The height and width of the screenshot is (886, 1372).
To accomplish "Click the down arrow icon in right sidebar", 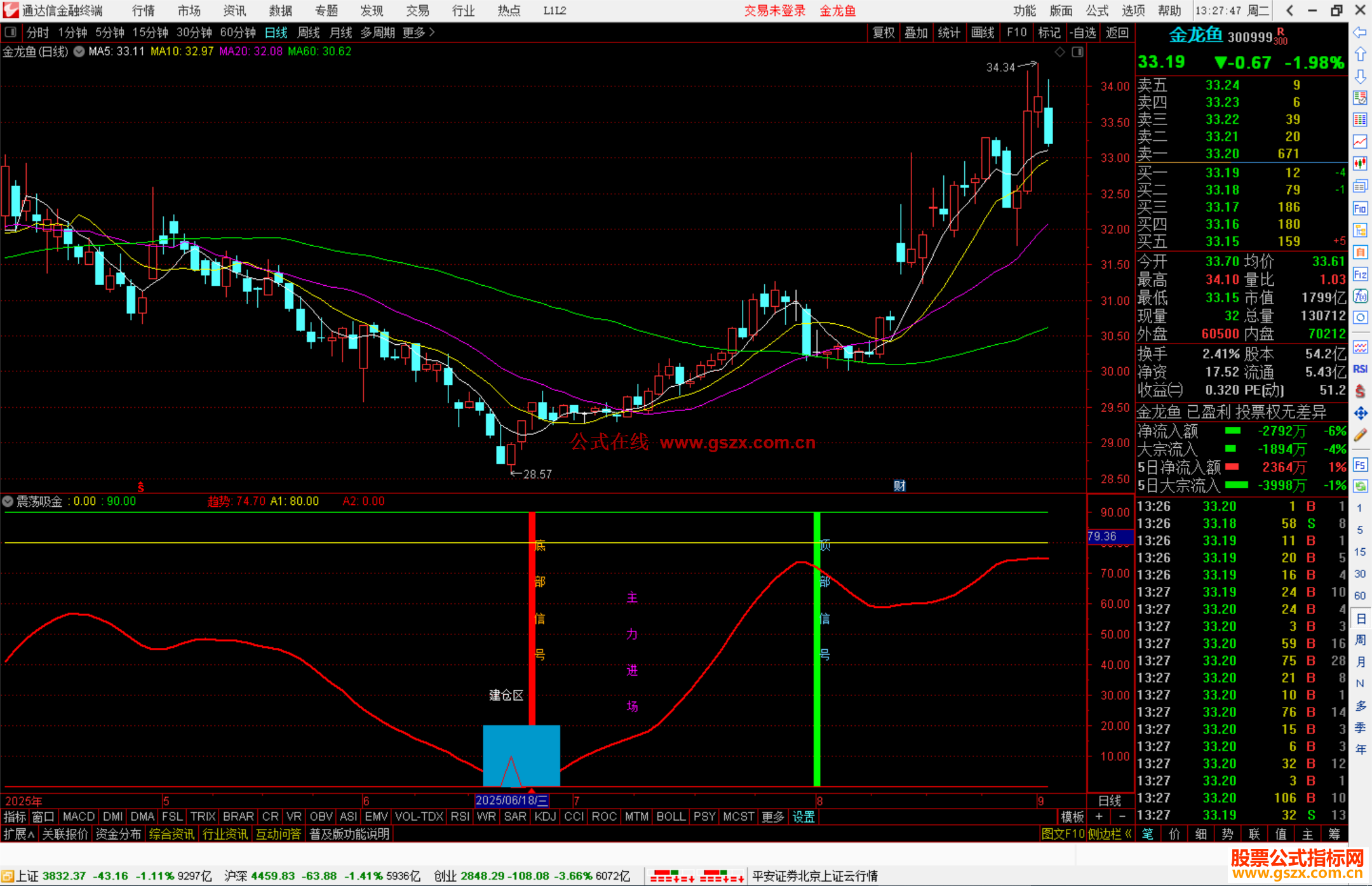I will 1360,76.
